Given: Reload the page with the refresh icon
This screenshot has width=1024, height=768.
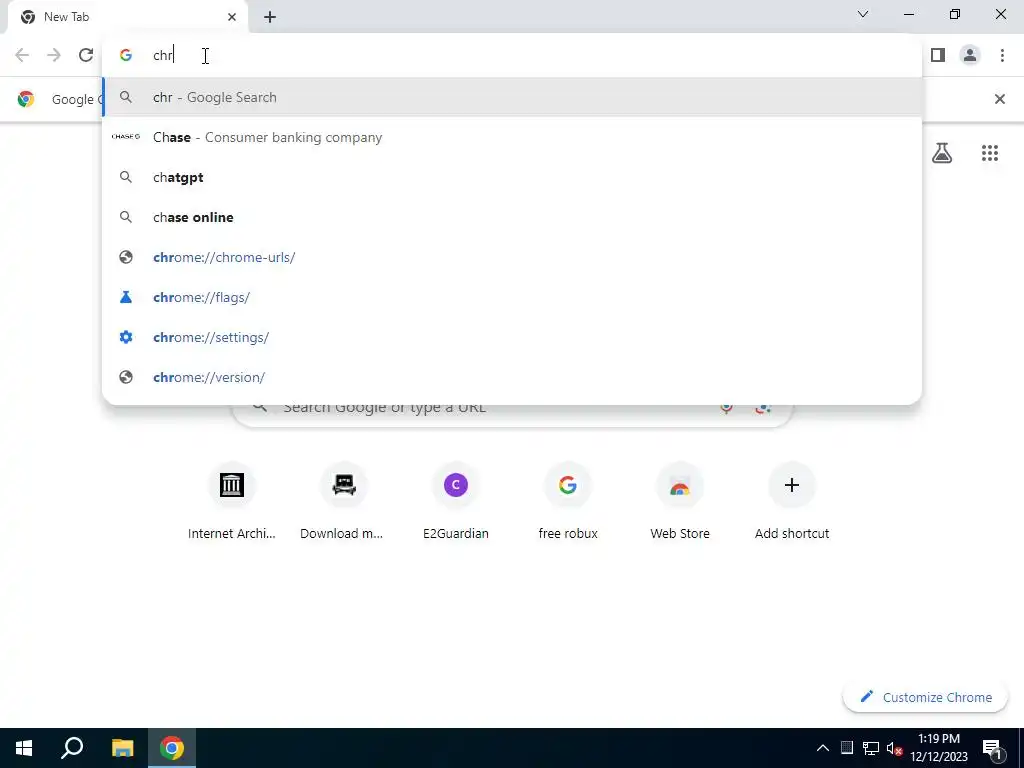Looking at the screenshot, I should point(86,56).
